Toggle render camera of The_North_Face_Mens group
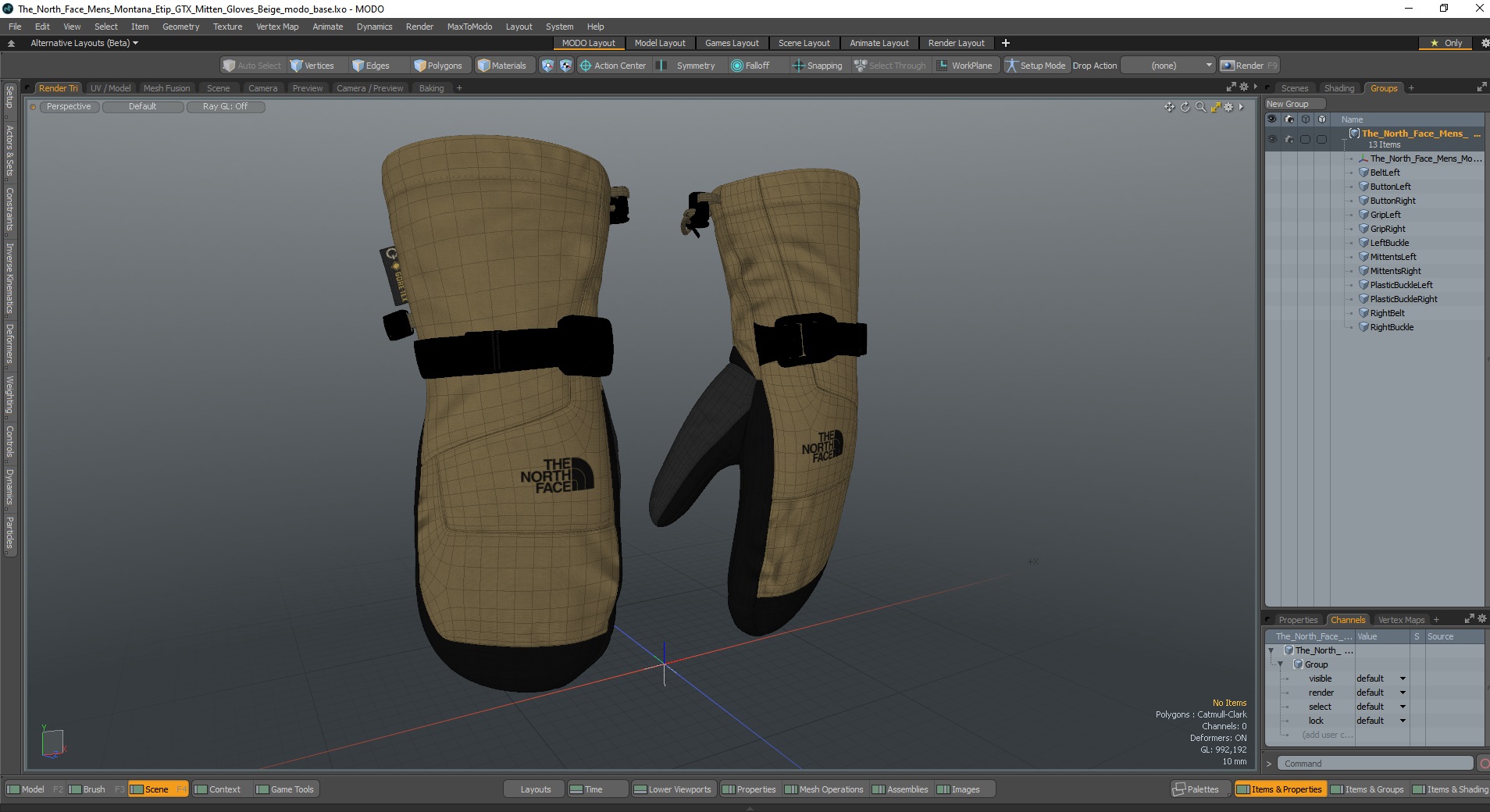The height and width of the screenshot is (812, 1490). (x=1289, y=139)
